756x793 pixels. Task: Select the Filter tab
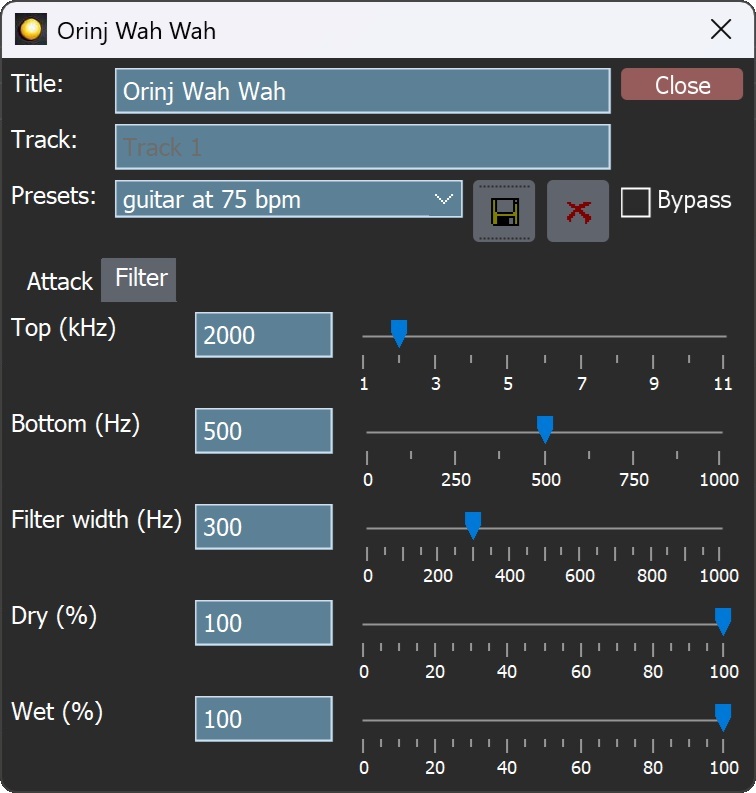[140, 278]
